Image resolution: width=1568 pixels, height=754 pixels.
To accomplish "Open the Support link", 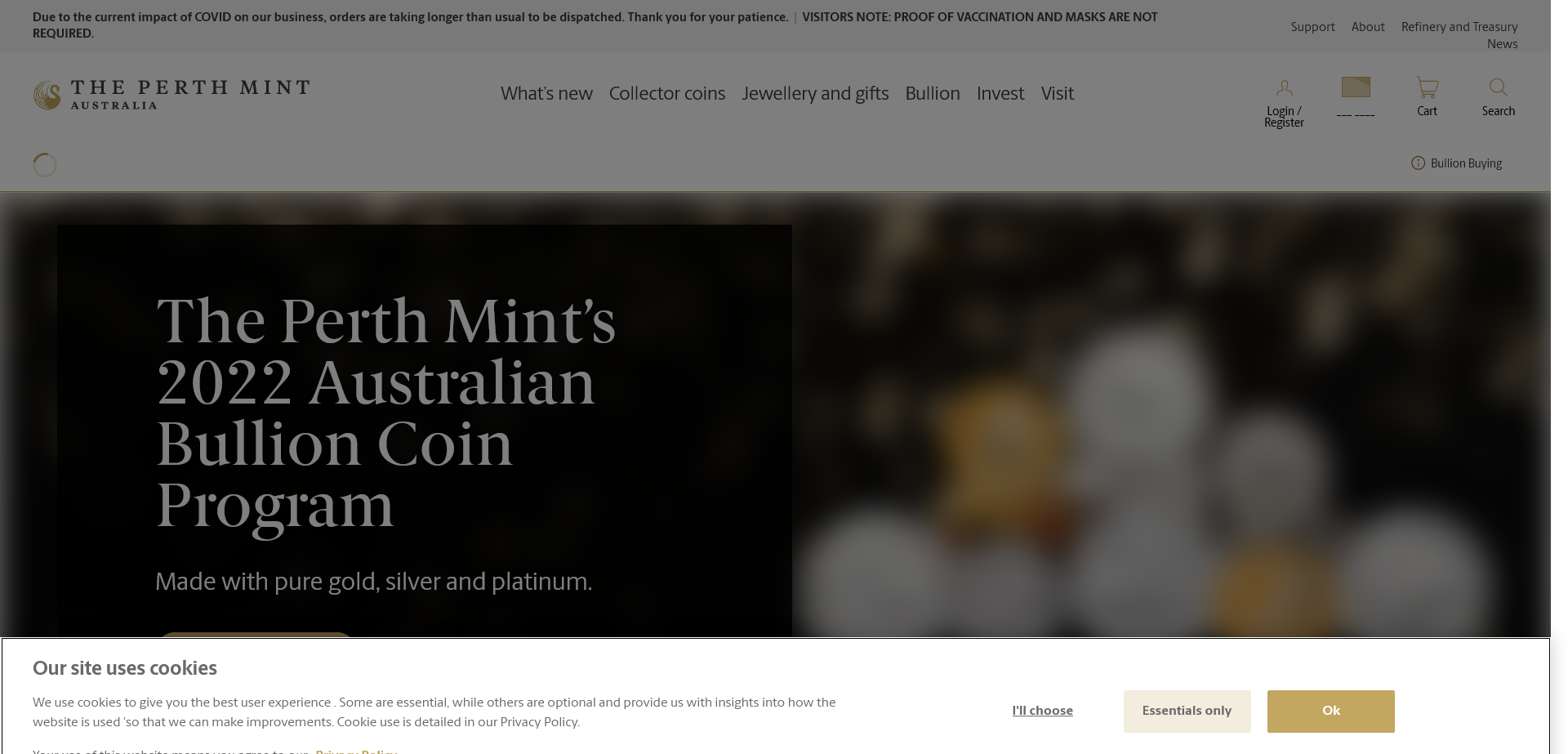I will [1312, 27].
